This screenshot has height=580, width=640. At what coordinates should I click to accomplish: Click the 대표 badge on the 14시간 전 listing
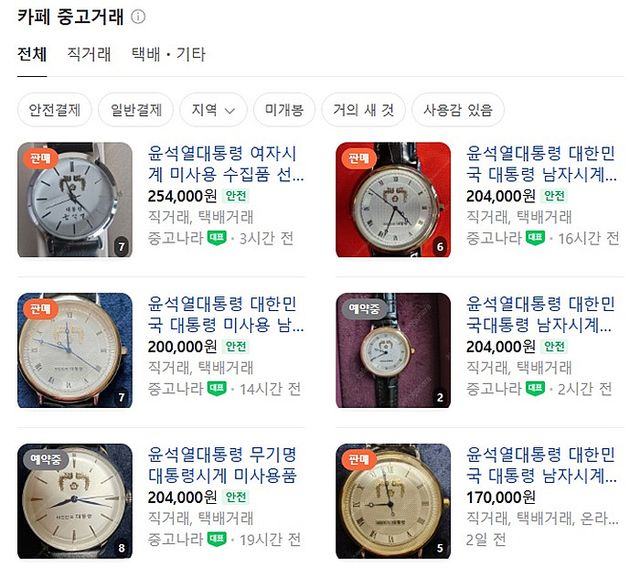coord(217,389)
